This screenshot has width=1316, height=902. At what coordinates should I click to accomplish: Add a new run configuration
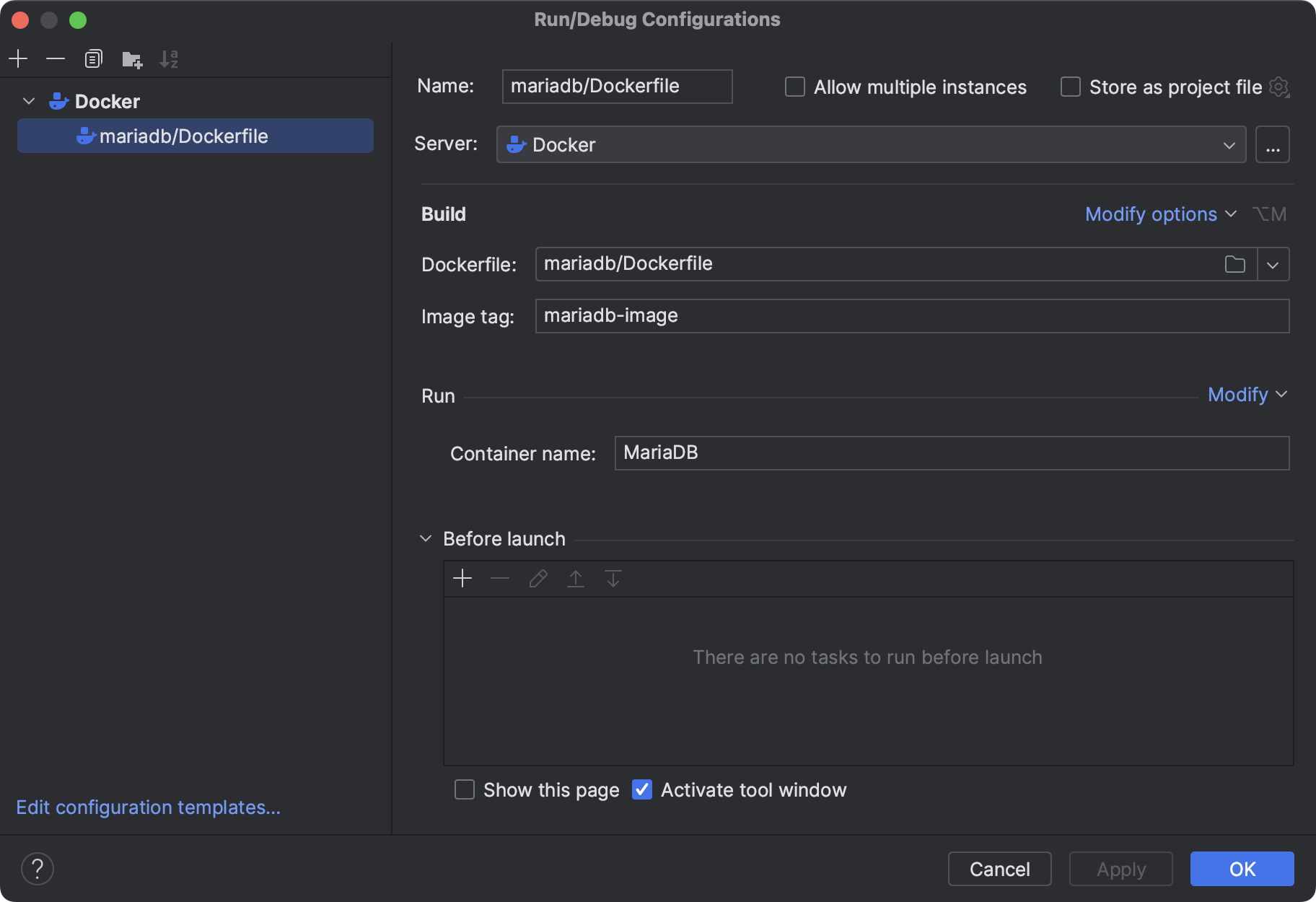point(18,58)
